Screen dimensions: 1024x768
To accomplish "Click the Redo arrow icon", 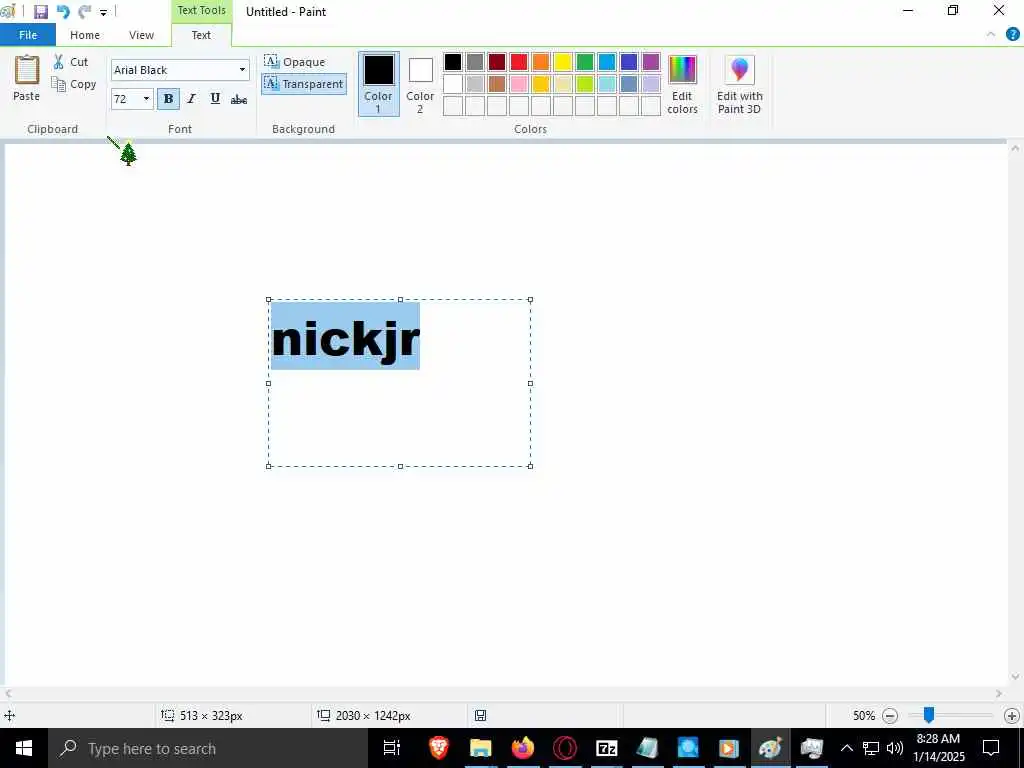I will (x=84, y=12).
